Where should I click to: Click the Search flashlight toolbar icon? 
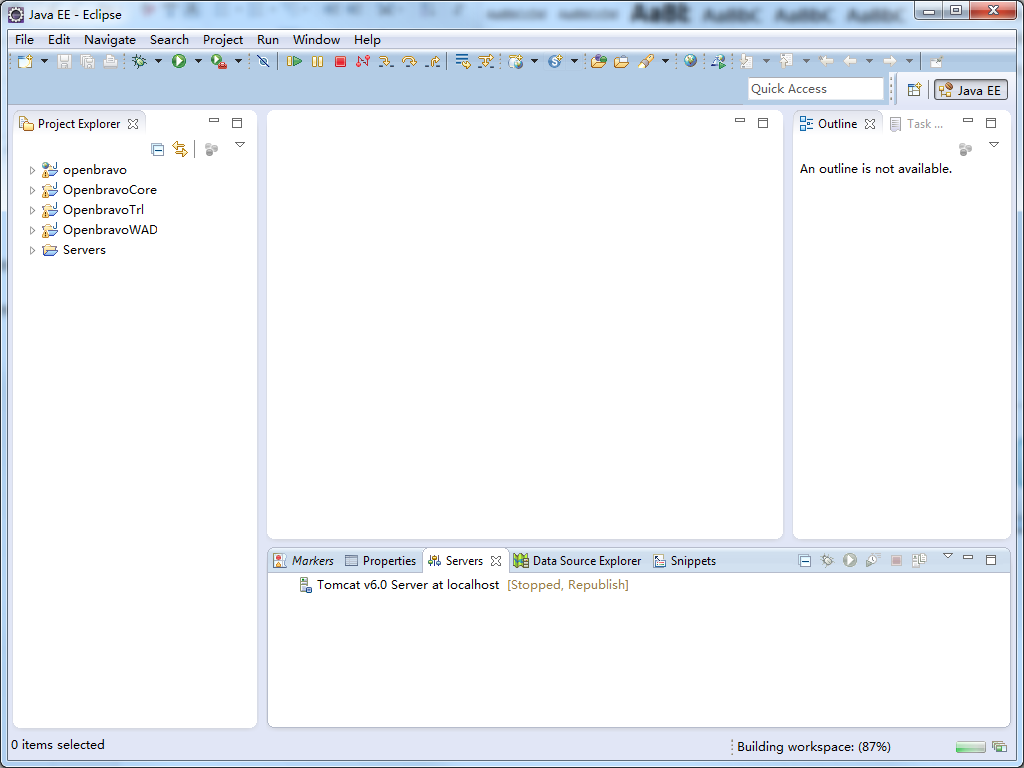pos(646,61)
